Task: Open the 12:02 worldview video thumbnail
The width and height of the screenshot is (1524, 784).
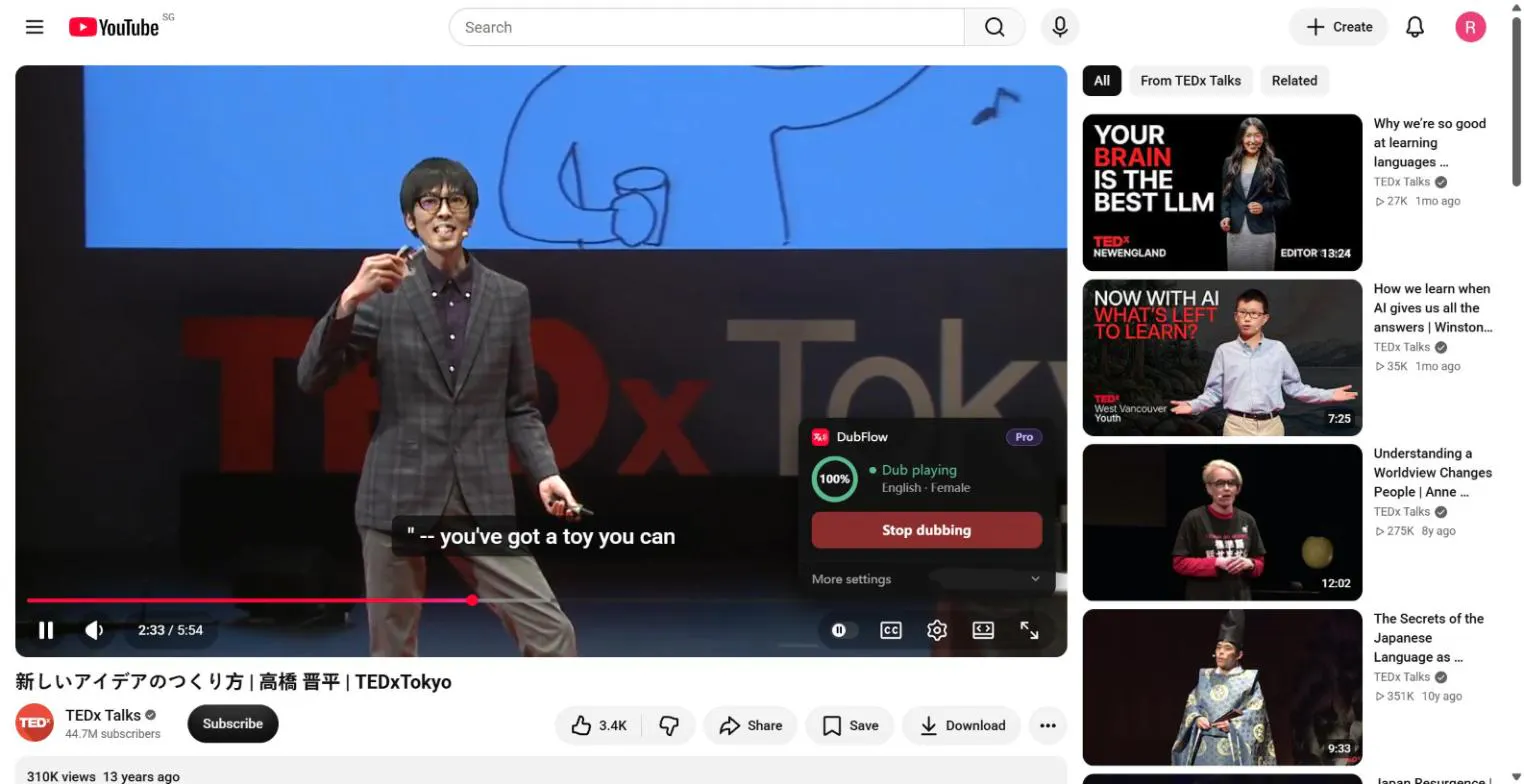Action: tap(1222, 522)
